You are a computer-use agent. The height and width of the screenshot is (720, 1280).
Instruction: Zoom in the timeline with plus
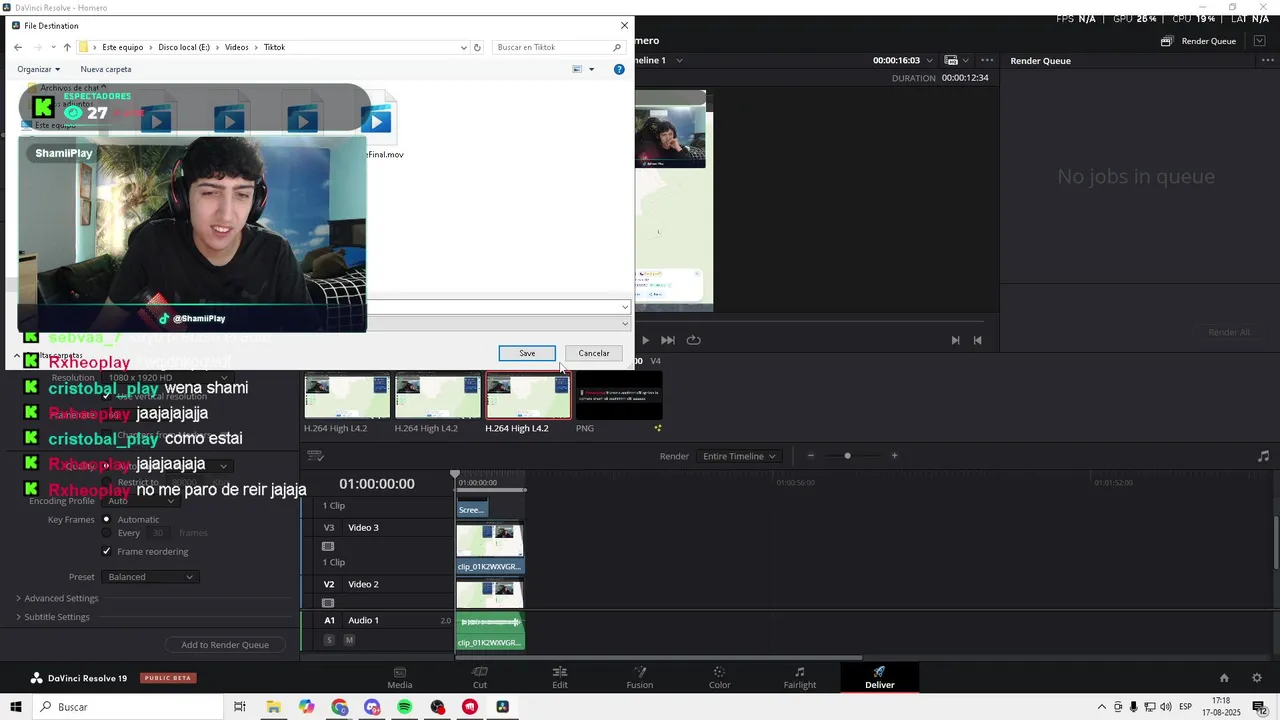point(894,456)
